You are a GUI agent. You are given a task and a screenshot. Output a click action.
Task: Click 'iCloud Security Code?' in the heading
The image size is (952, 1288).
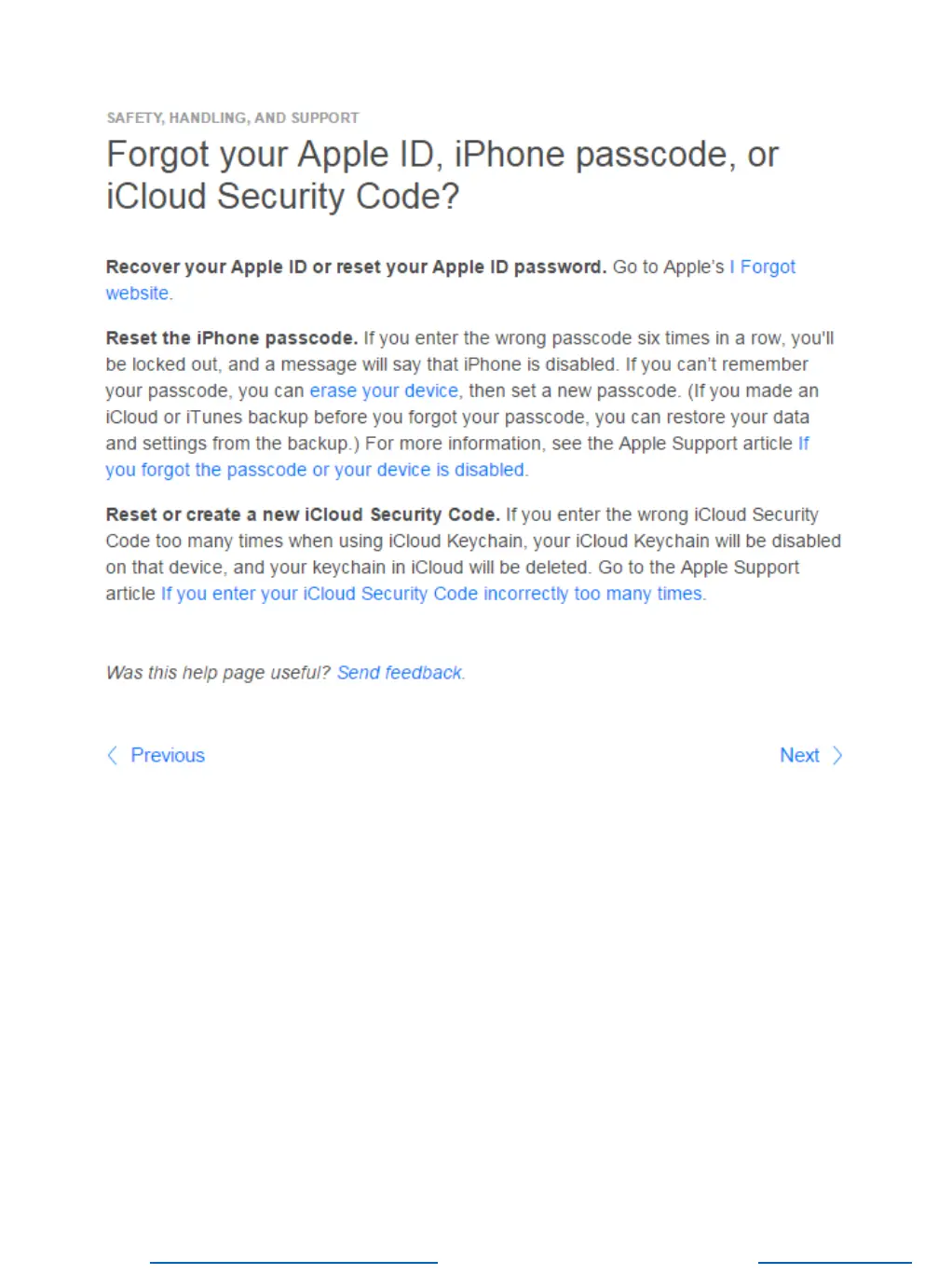pyautogui.click(x=283, y=197)
